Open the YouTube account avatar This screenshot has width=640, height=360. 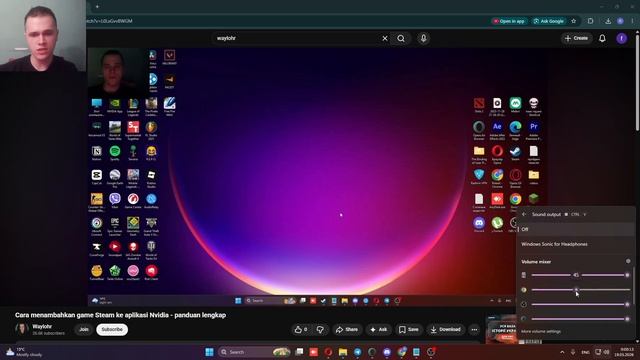pos(621,38)
